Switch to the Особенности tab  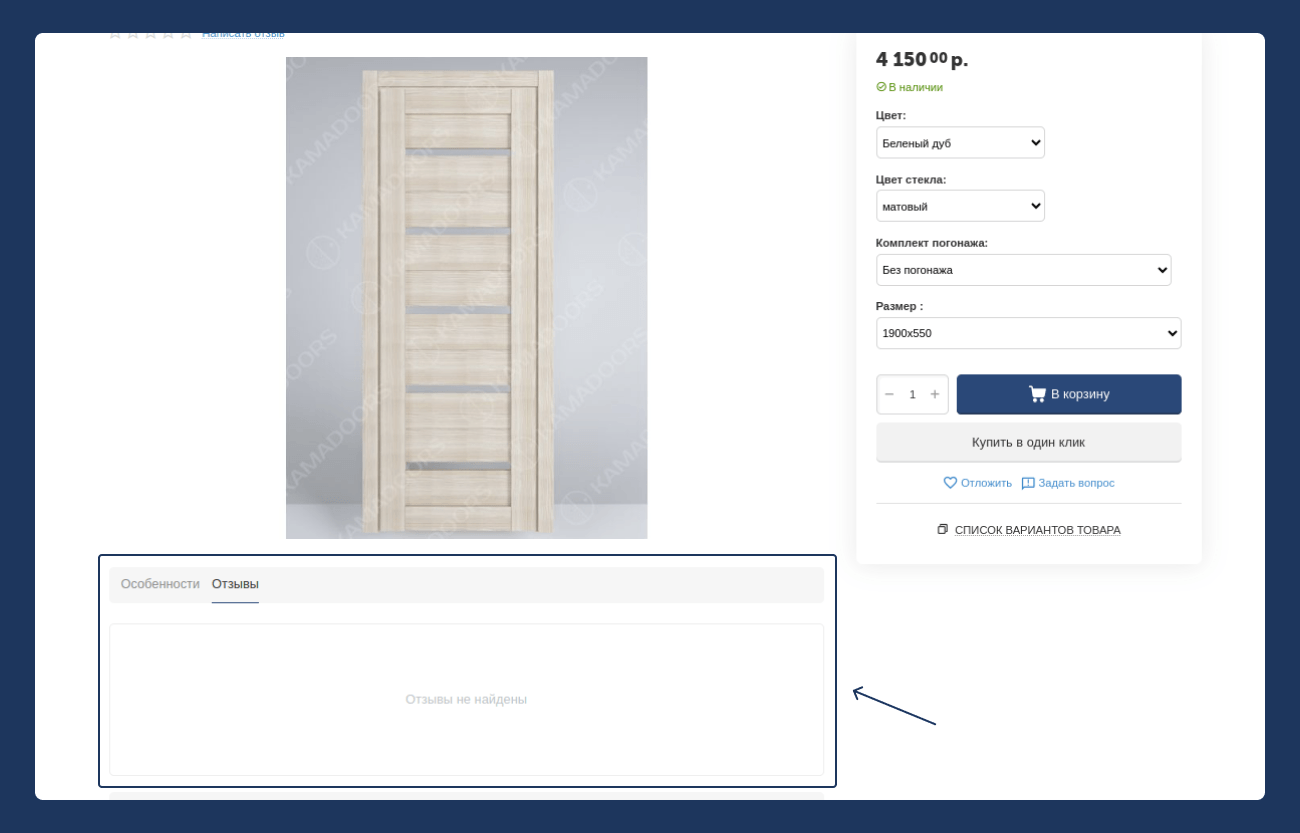160,584
